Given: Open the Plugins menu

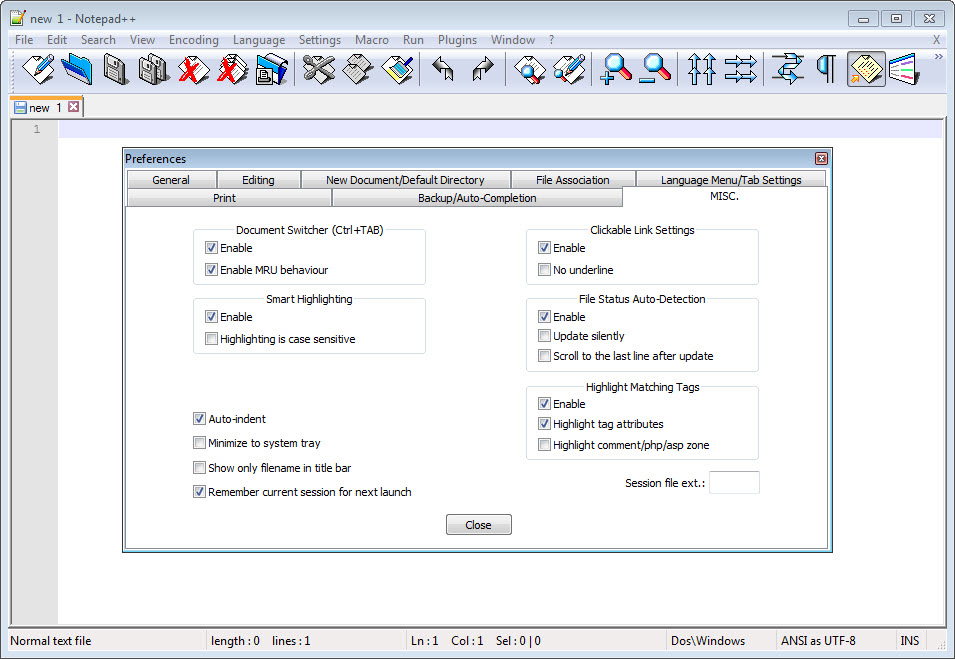Looking at the screenshot, I should tap(457, 40).
